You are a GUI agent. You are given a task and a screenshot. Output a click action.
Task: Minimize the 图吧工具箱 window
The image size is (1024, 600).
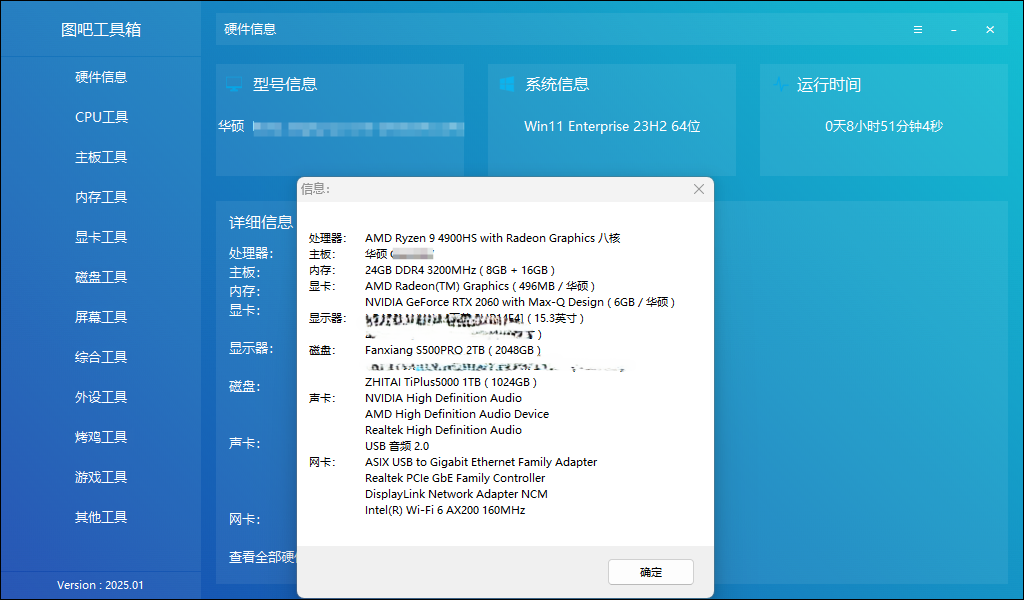(954, 29)
